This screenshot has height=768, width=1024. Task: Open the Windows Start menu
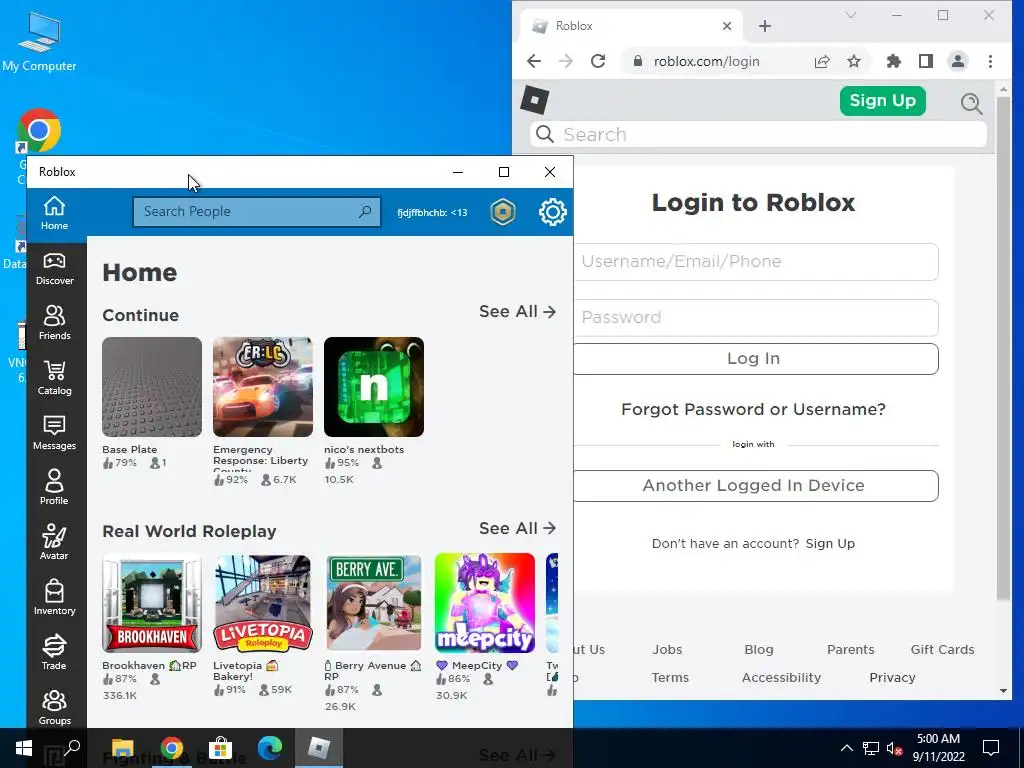(24, 748)
